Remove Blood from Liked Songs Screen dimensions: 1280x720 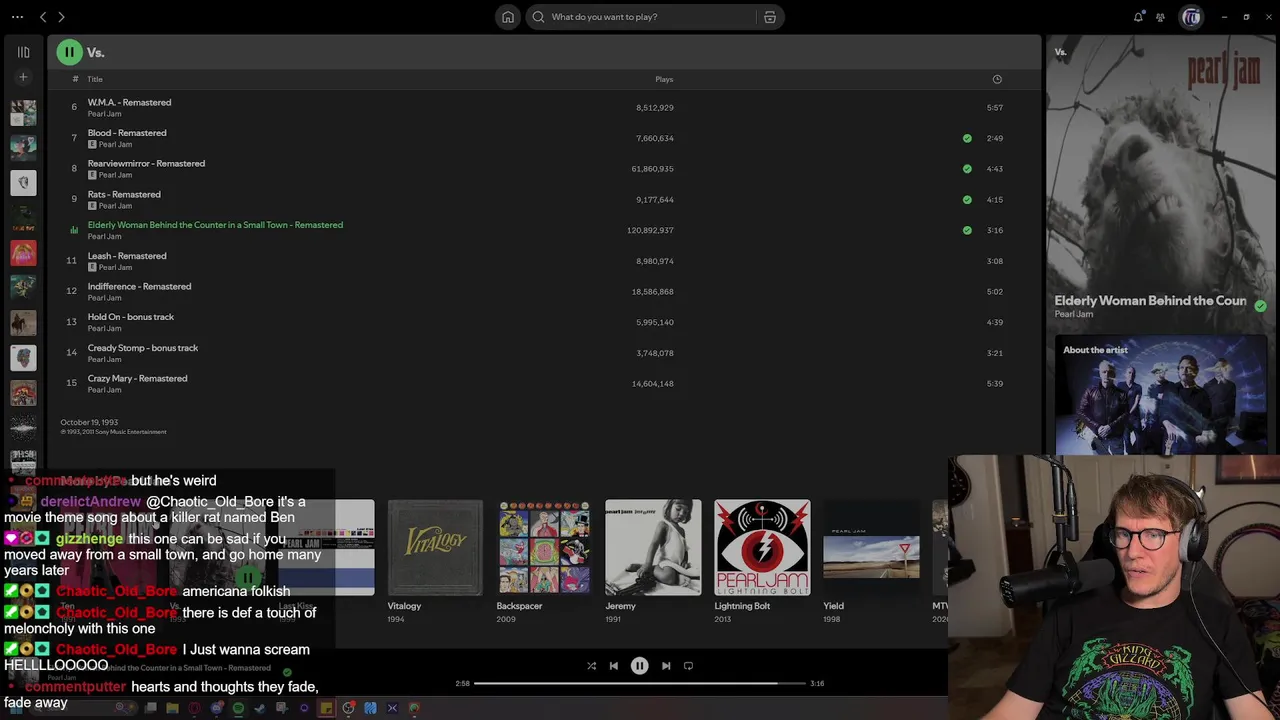pyautogui.click(x=967, y=138)
